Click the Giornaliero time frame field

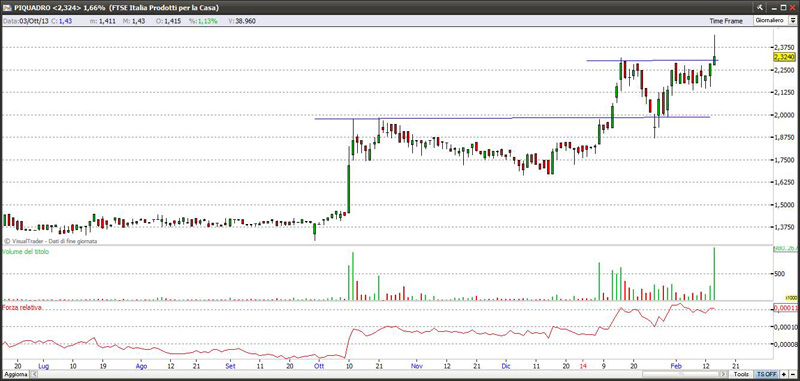(771, 21)
